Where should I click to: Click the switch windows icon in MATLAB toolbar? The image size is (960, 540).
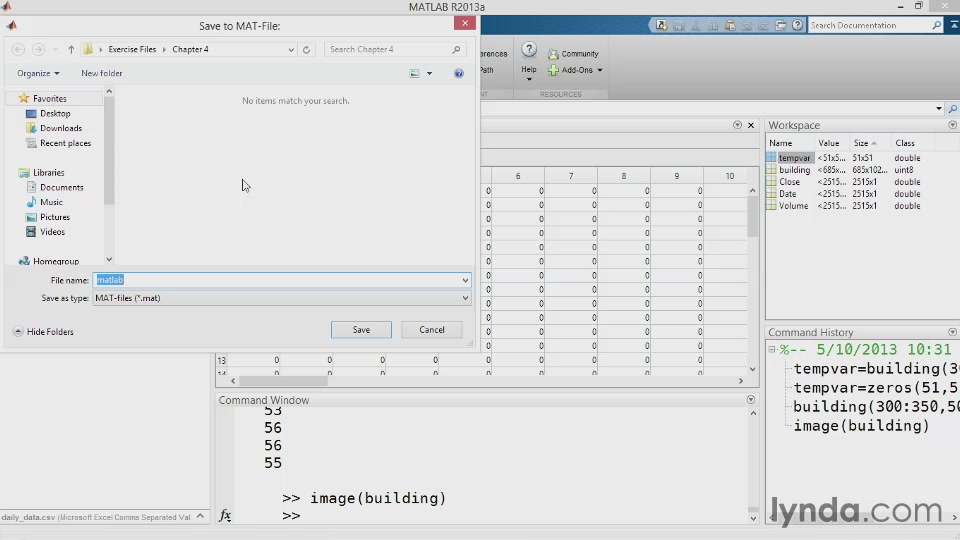tap(781, 25)
